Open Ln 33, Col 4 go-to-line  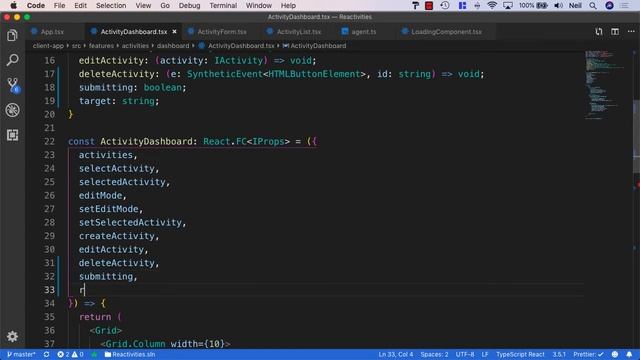coord(396,354)
